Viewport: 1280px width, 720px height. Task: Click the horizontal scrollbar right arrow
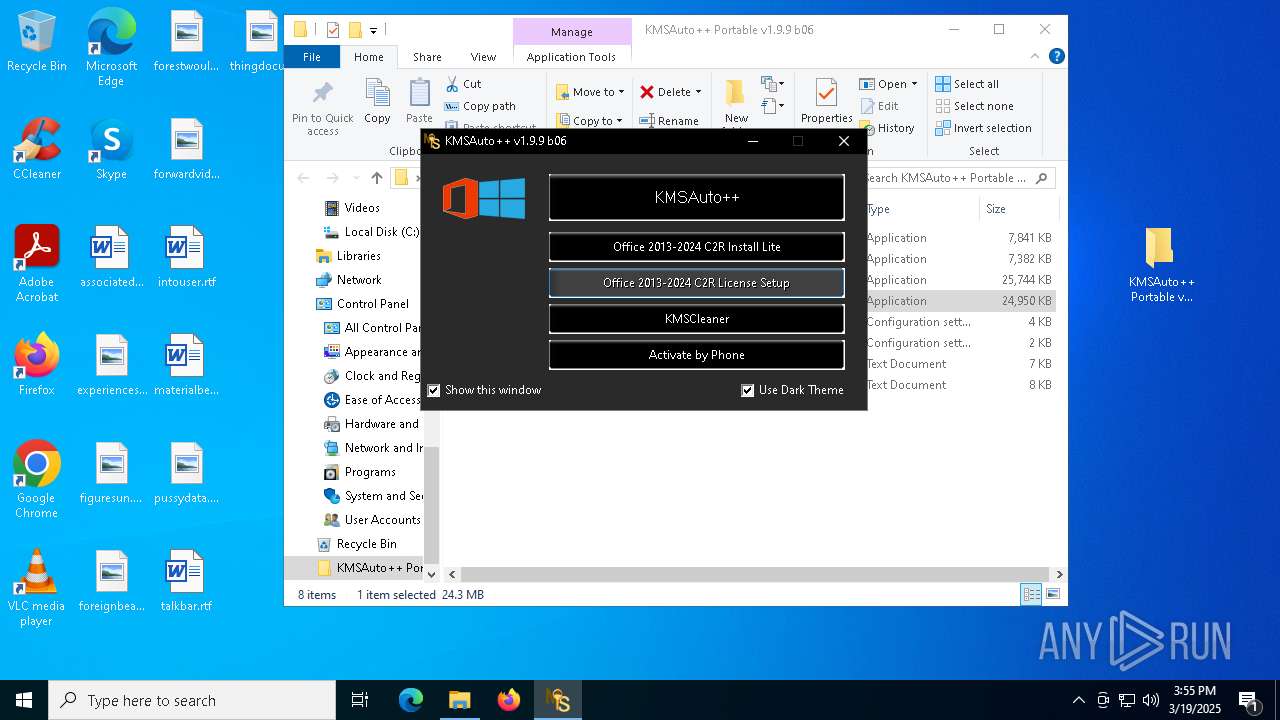pyautogui.click(x=1059, y=574)
